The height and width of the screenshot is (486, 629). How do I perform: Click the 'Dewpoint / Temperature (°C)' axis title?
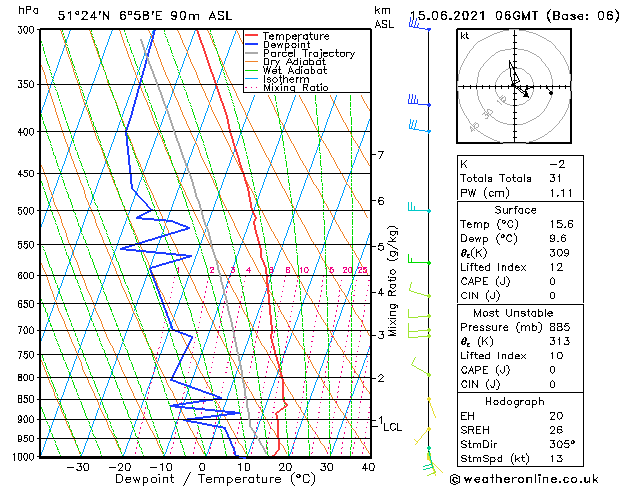215,479
